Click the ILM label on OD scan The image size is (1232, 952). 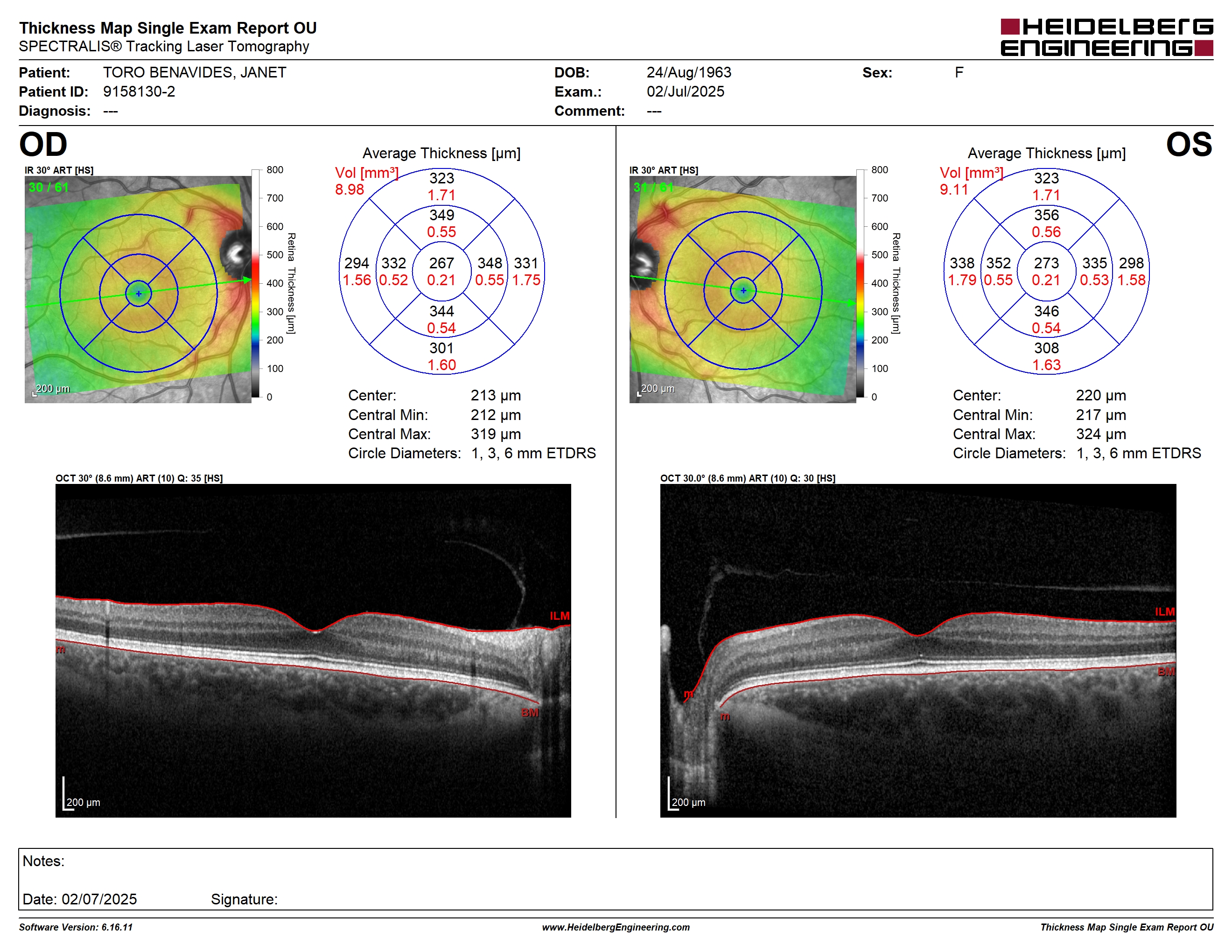(x=560, y=616)
